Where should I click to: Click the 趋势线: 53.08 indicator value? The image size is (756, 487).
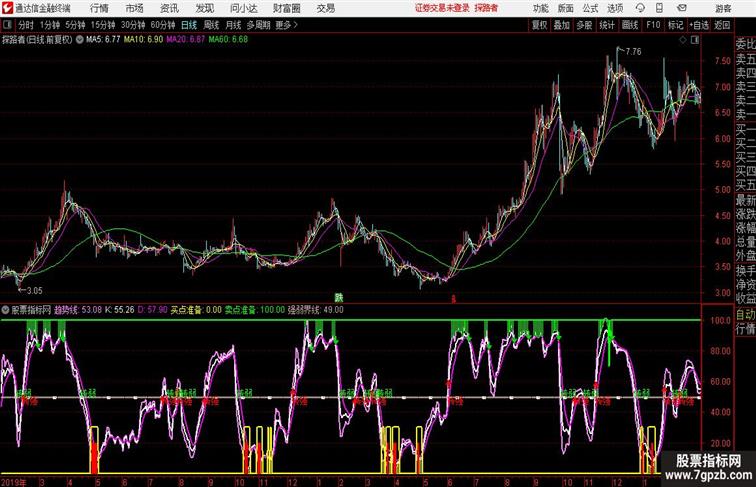[x=78, y=310]
